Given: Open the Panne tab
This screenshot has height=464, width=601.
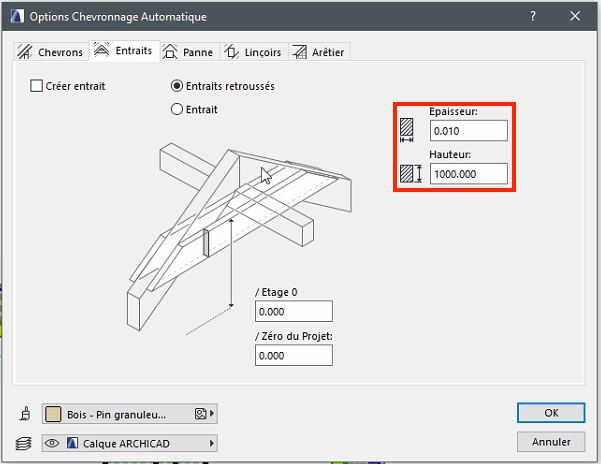Looking at the screenshot, I should (x=189, y=52).
